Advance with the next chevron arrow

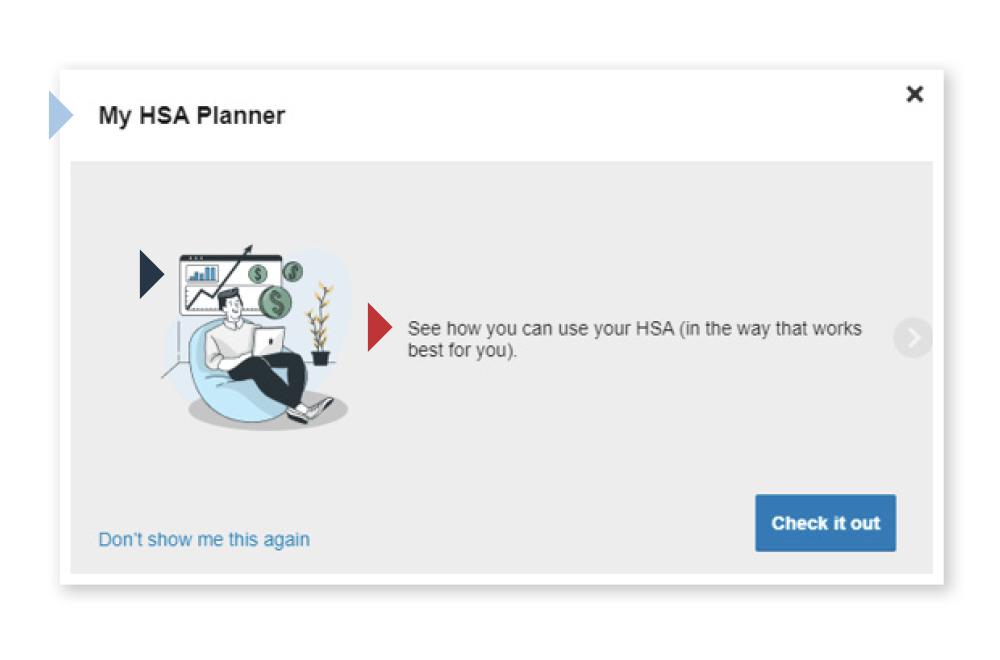click(x=913, y=337)
